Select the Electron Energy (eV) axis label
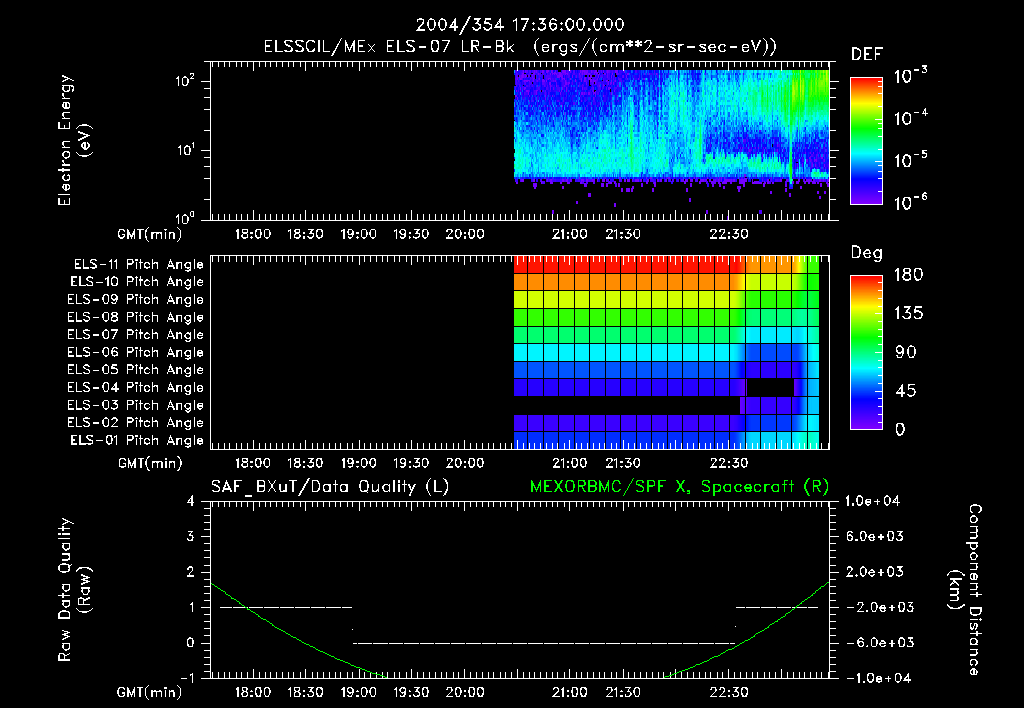Viewport: 1024px width, 708px height. pos(74,140)
